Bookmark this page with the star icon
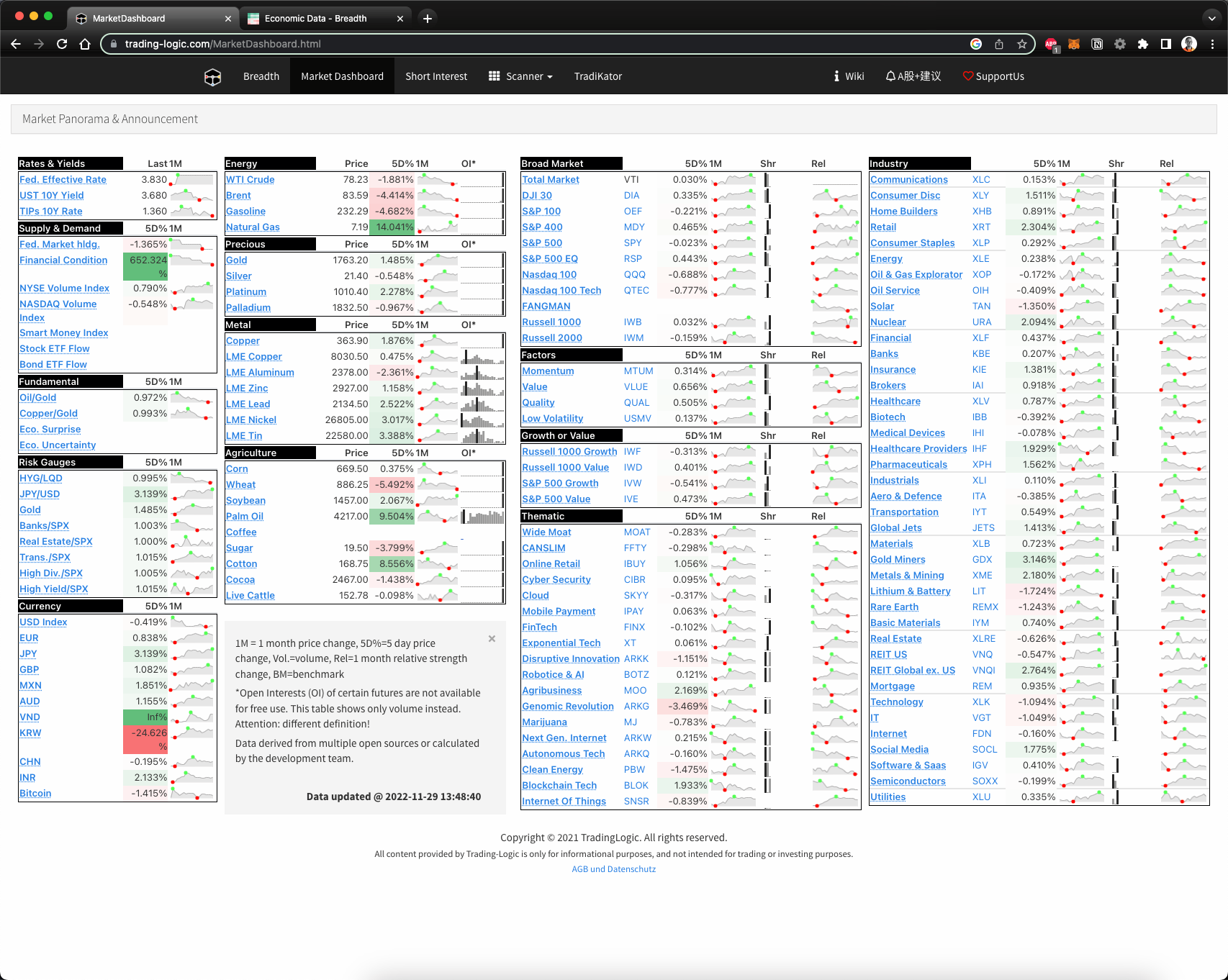The height and width of the screenshot is (980, 1228). (x=1021, y=44)
